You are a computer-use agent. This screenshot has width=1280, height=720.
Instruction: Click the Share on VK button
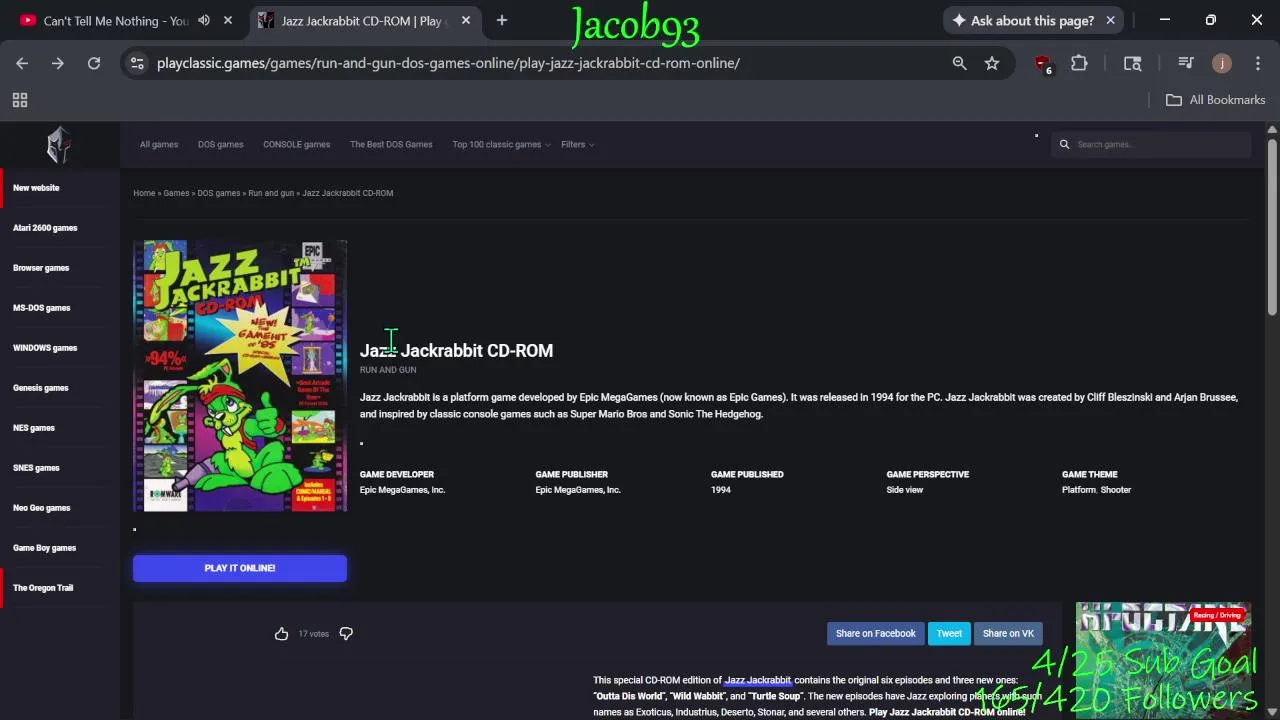(1008, 633)
